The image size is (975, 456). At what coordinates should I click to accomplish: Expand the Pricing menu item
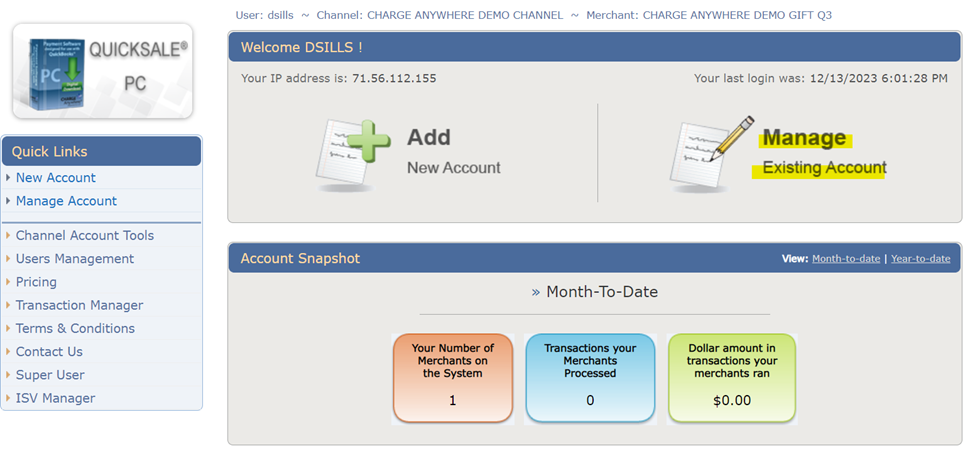tap(36, 282)
